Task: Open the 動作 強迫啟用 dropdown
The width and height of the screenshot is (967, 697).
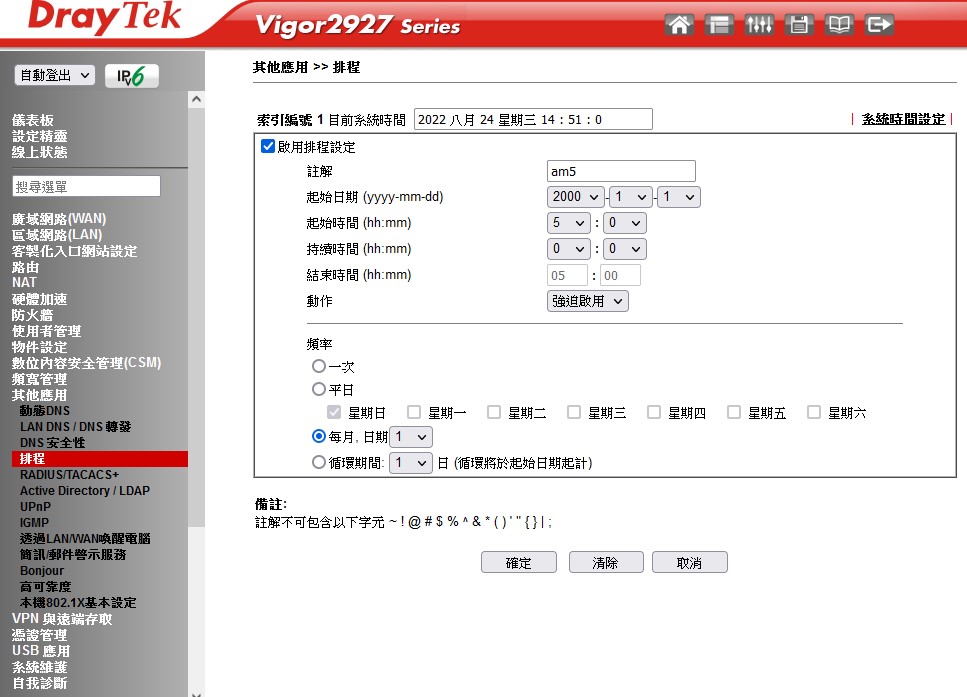Action: 588,301
